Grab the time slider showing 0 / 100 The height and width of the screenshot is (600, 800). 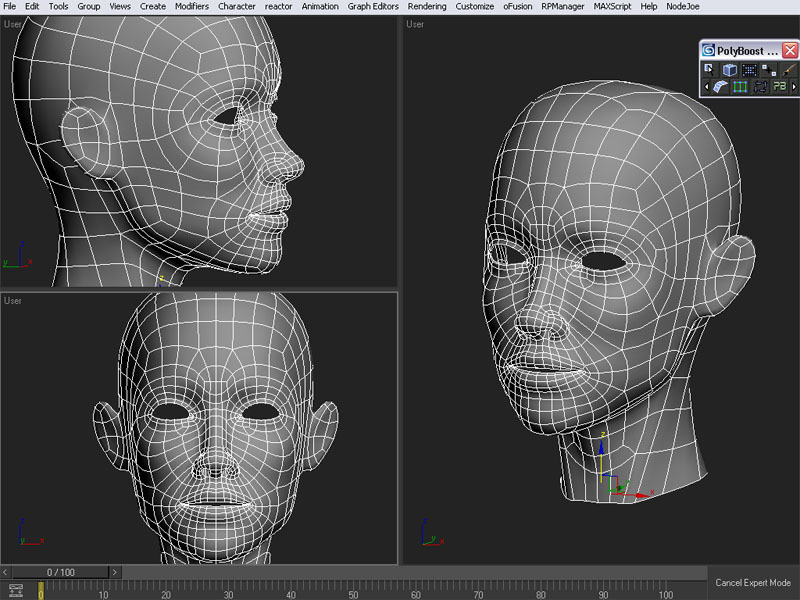(60, 572)
